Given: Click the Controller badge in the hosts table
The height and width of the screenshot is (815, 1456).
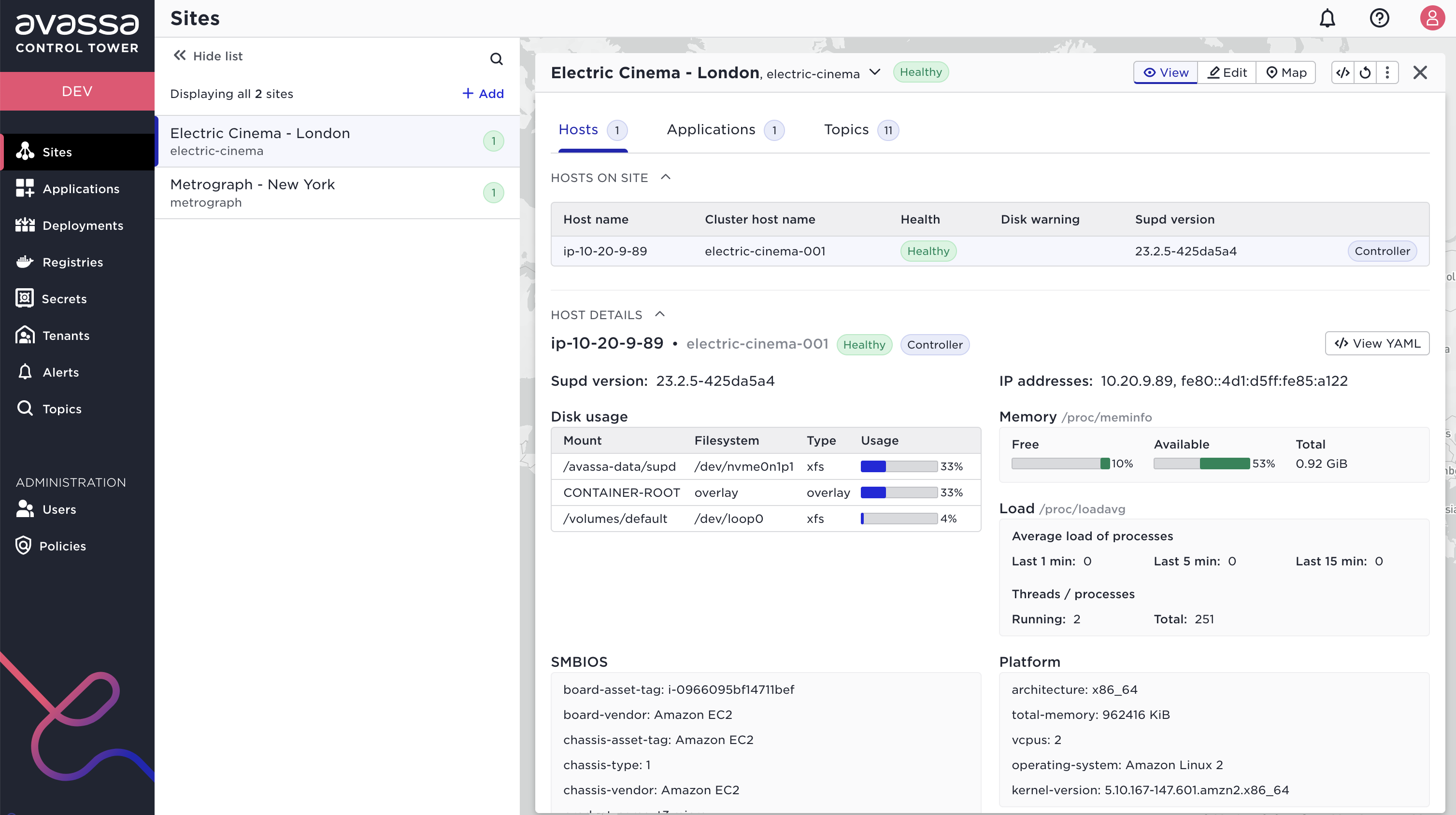Looking at the screenshot, I should tap(1382, 251).
